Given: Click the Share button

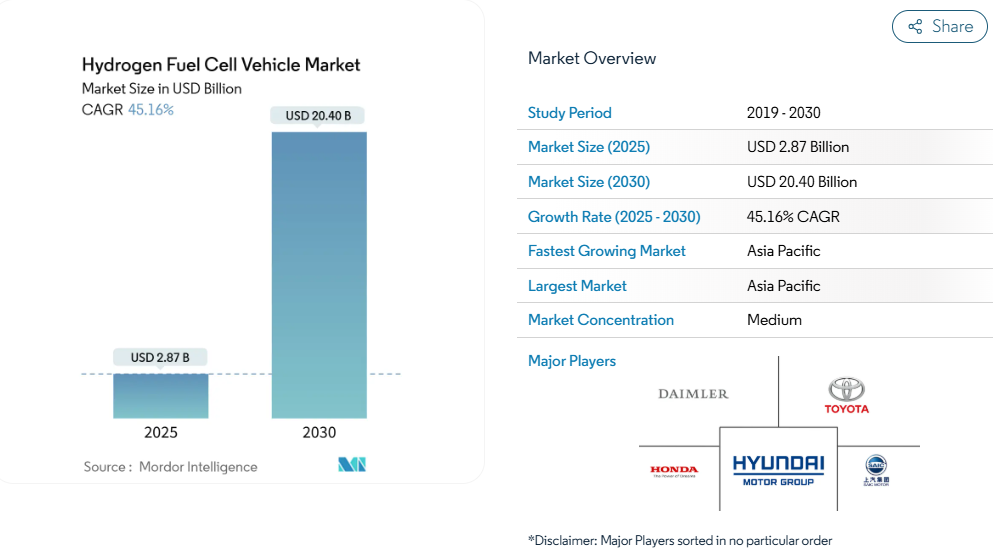Looking at the screenshot, I should click(939, 27).
